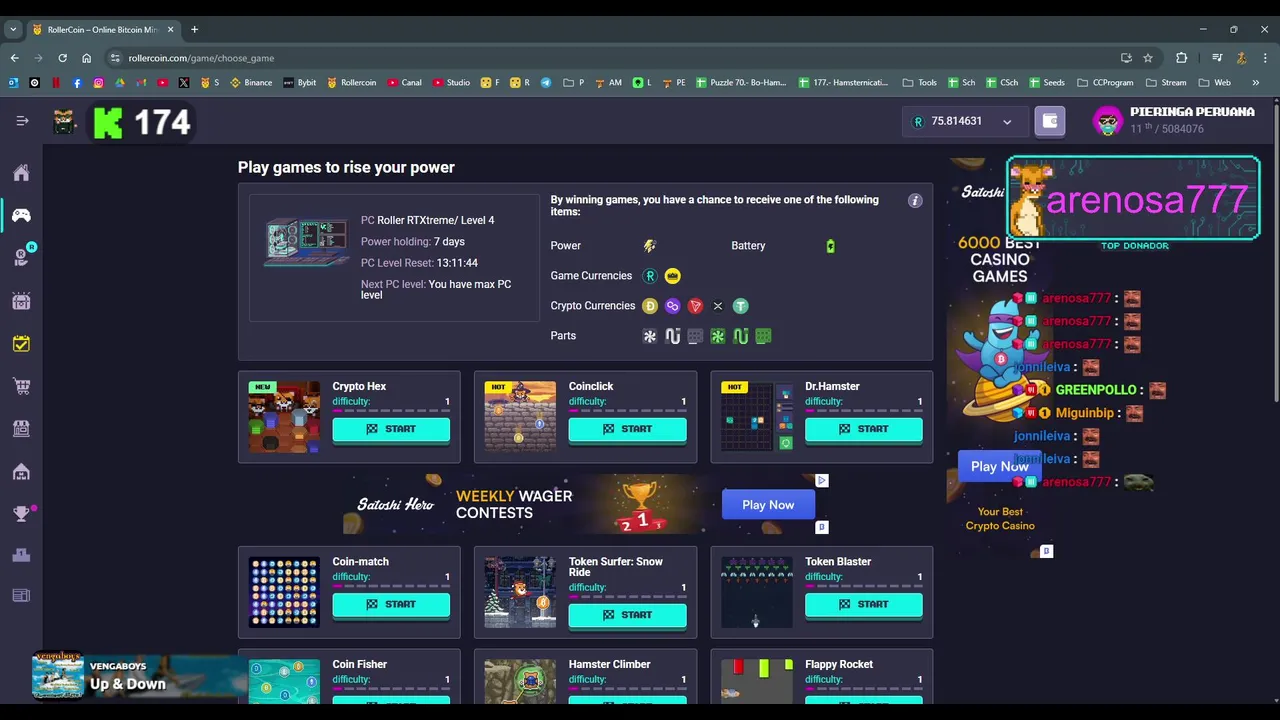This screenshot has height=720, width=1280.
Task: Start the Dr.Hamster game
Action: pyautogui.click(x=864, y=429)
